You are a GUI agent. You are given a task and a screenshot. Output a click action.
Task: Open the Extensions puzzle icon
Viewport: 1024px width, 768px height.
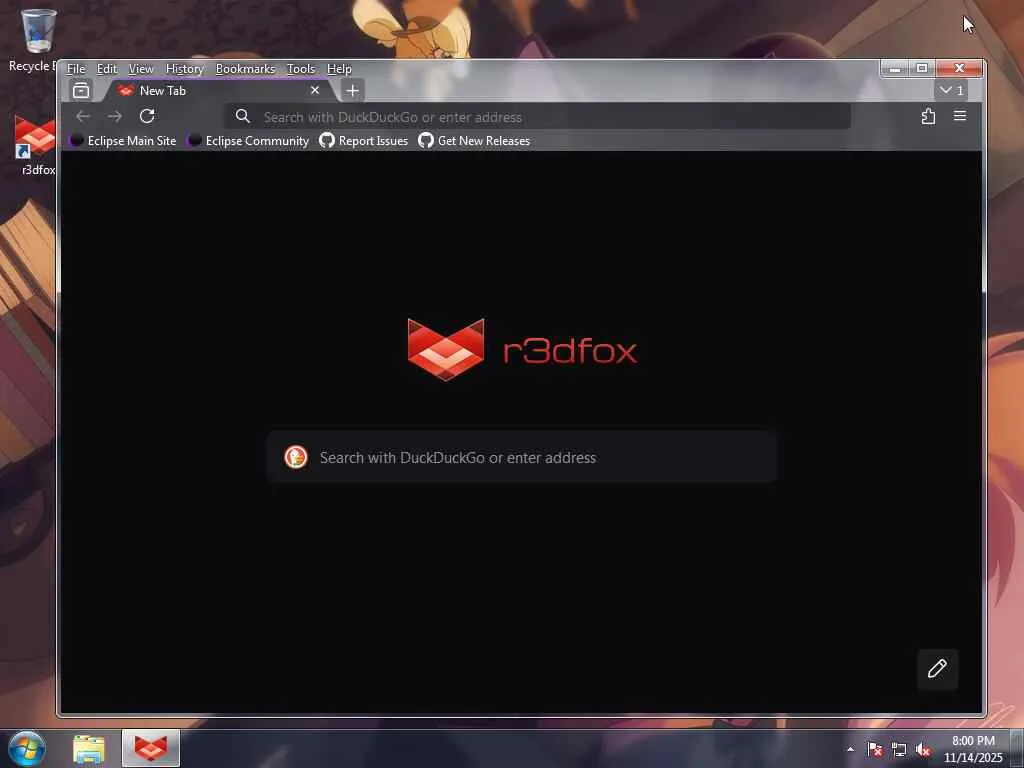(928, 116)
